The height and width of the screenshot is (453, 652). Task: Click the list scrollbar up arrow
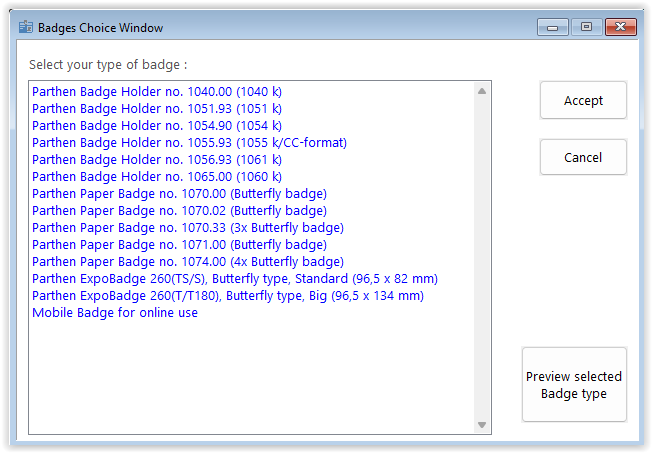point(482,91)
